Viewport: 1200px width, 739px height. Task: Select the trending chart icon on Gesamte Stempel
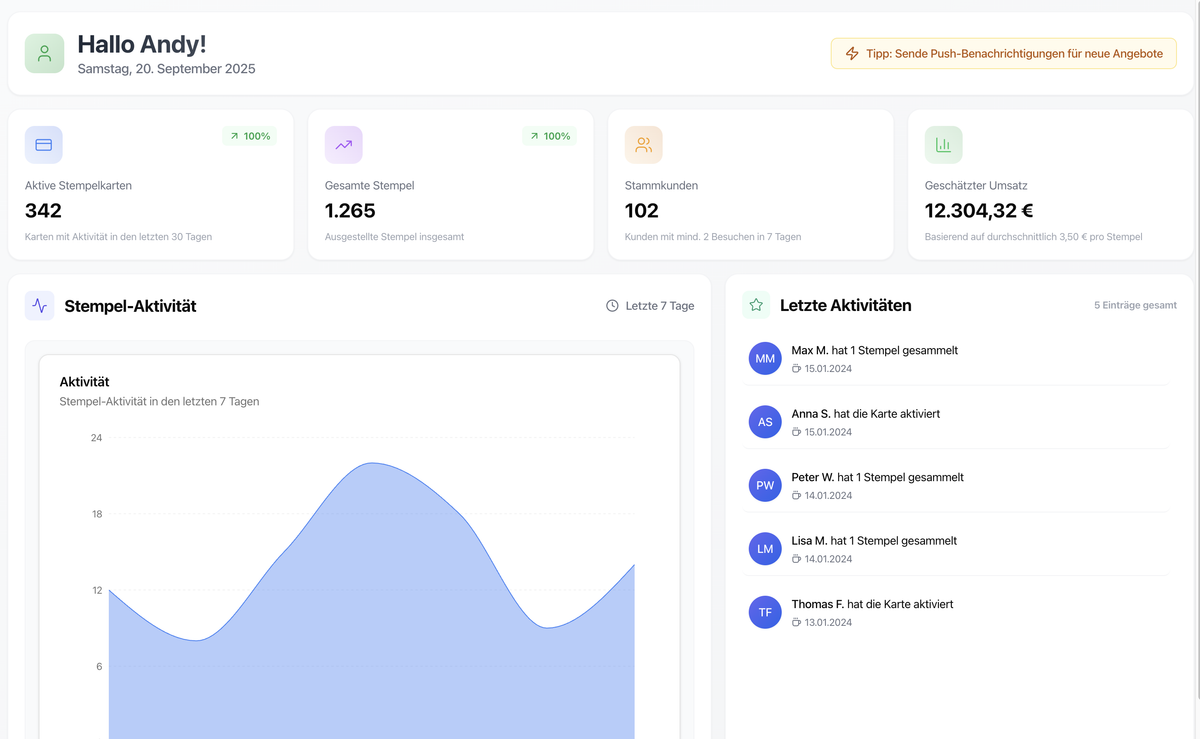(343, 144)
